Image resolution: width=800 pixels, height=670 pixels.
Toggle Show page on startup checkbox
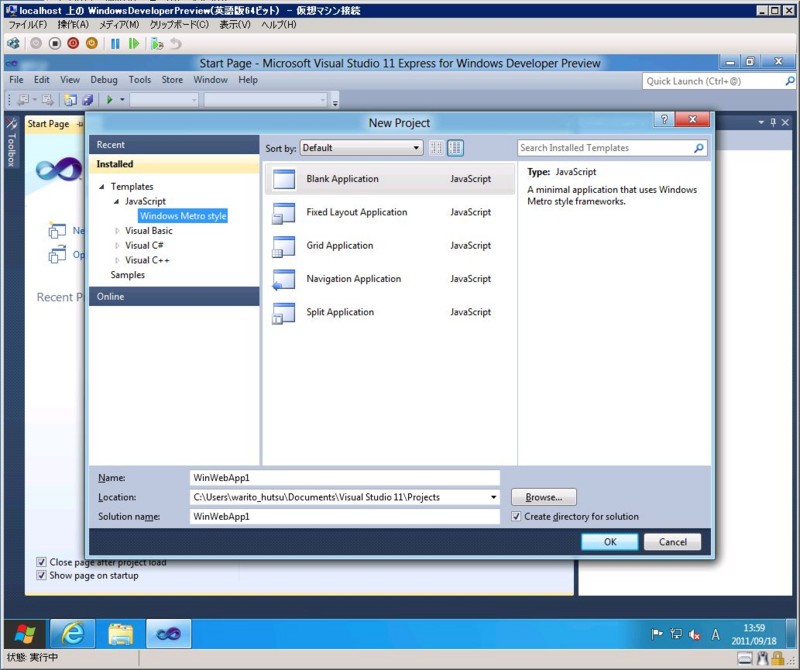41,576
